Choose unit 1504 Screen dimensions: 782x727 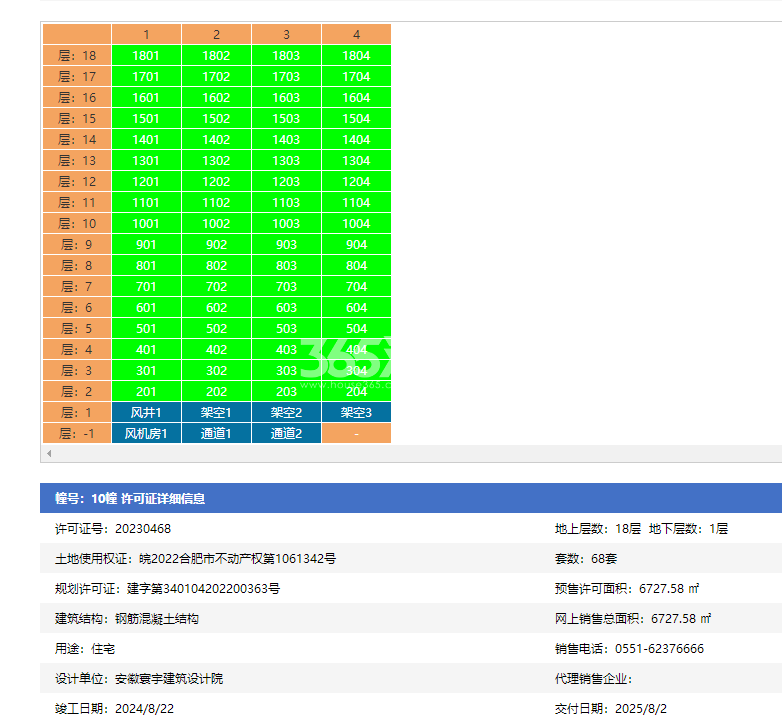tap(356, 118)
